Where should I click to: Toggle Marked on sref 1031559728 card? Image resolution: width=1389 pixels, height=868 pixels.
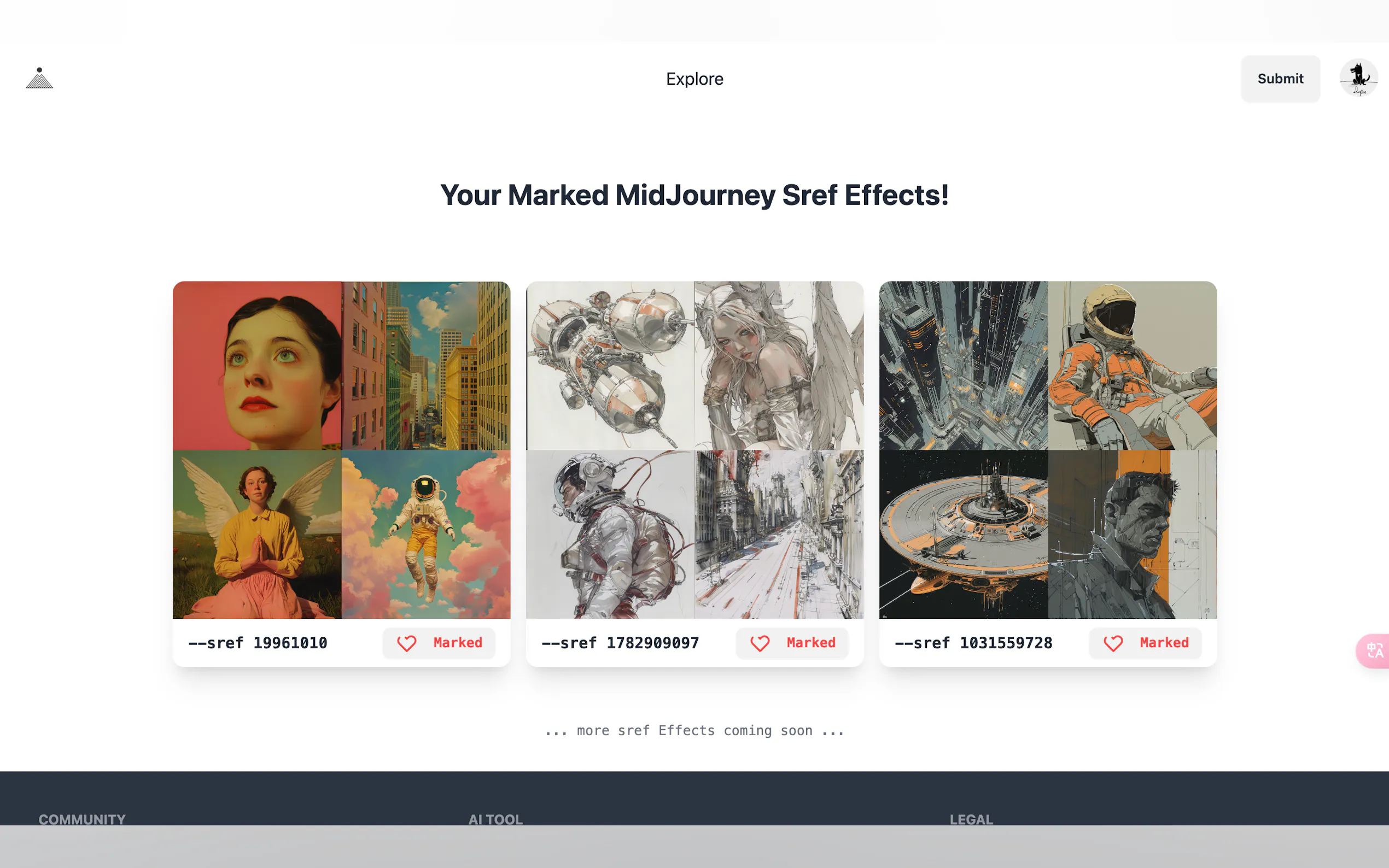click(1145, 643)
